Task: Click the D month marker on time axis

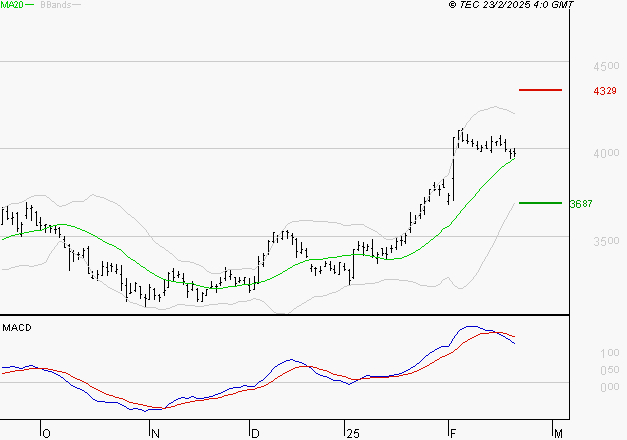Action: [255, 434]
